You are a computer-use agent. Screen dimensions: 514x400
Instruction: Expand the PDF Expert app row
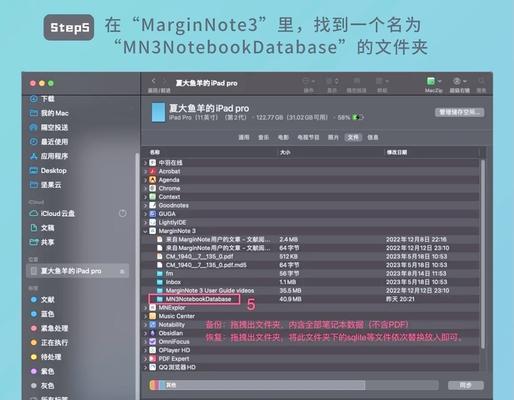(x=145, y=359)
